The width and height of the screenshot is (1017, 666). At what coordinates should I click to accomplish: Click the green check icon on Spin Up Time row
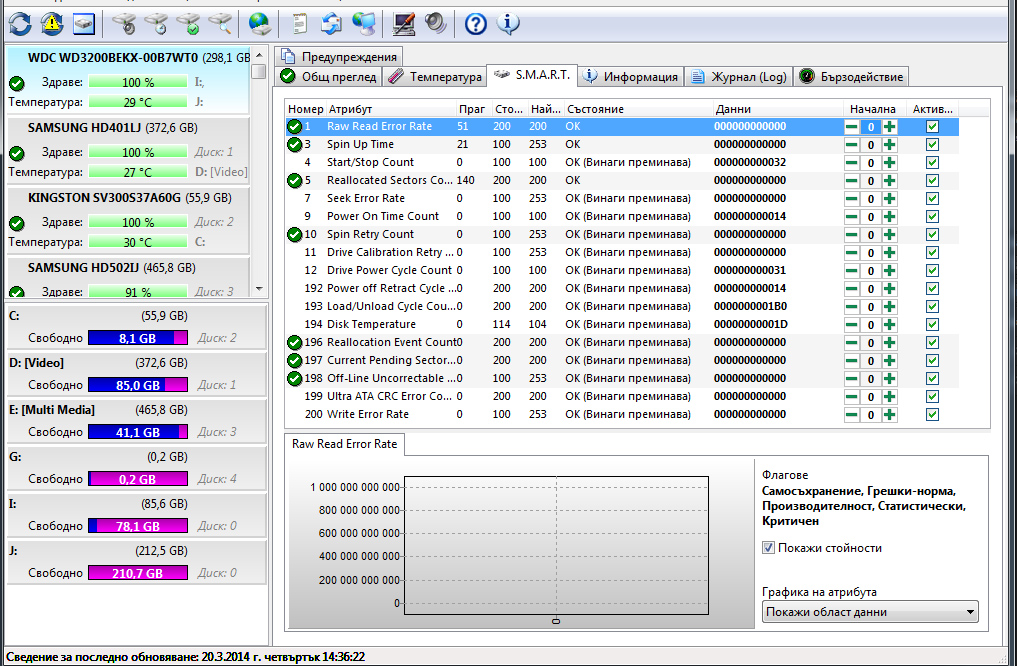pos(294,145)
